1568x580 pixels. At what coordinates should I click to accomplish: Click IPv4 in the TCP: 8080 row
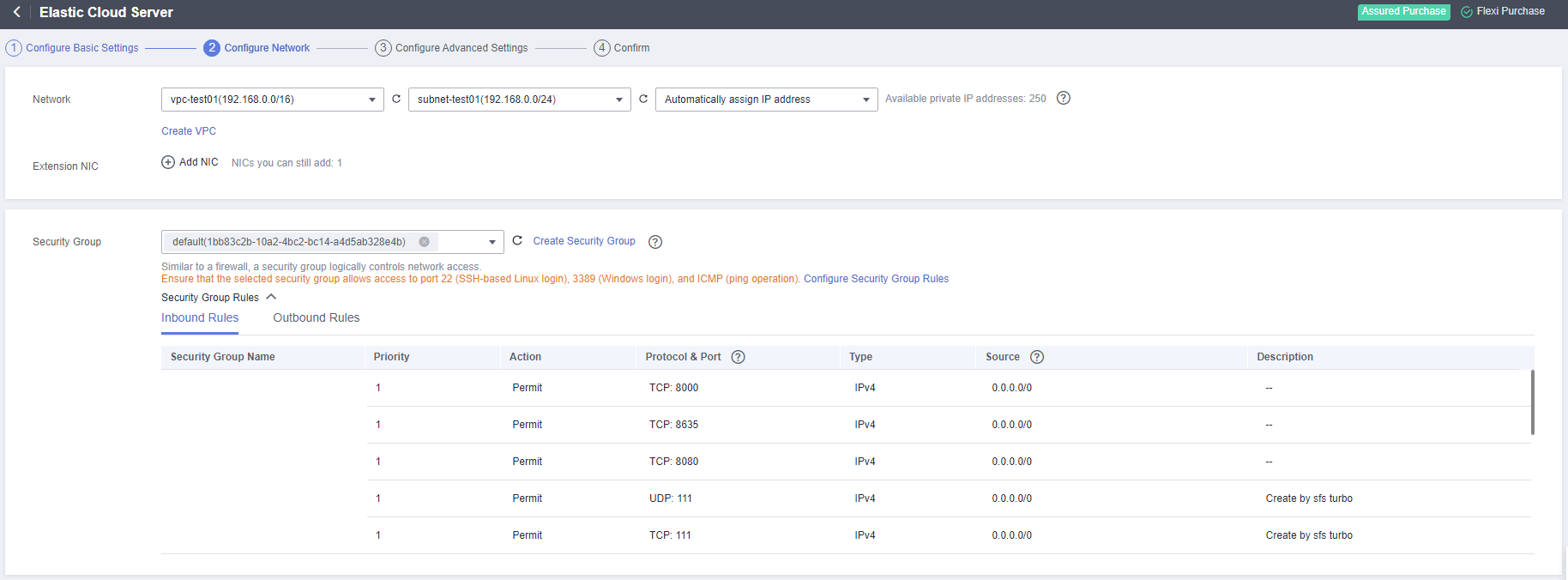[x=865, y=462]
